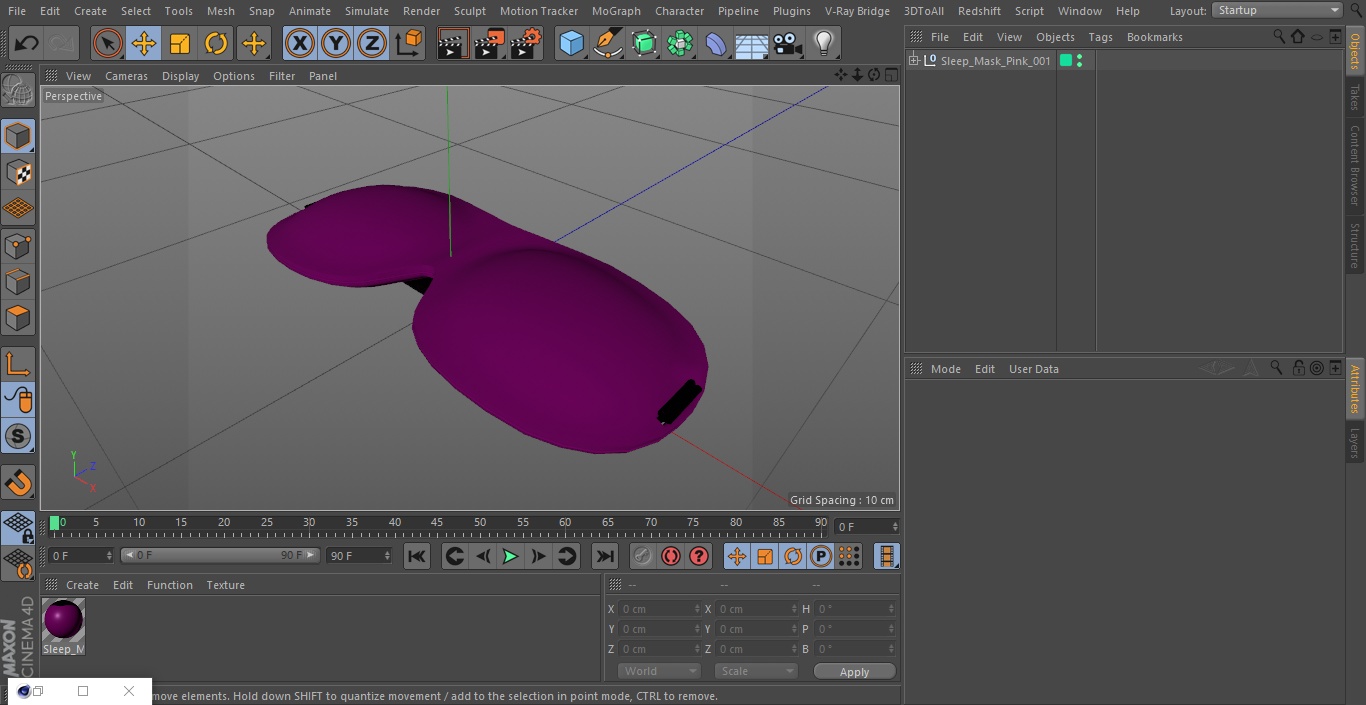Image resolution: width=1366 pixels, height=705 pixels.
Task: Click stepper on end frame 90 F field
Action: 387,556
